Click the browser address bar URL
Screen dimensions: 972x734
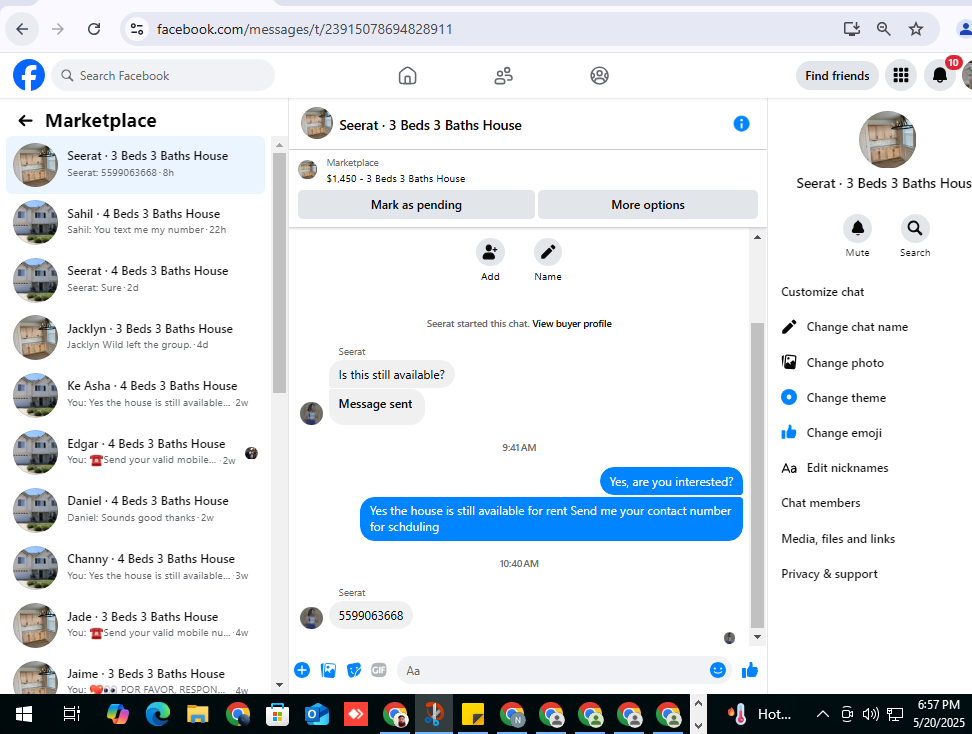304,29
